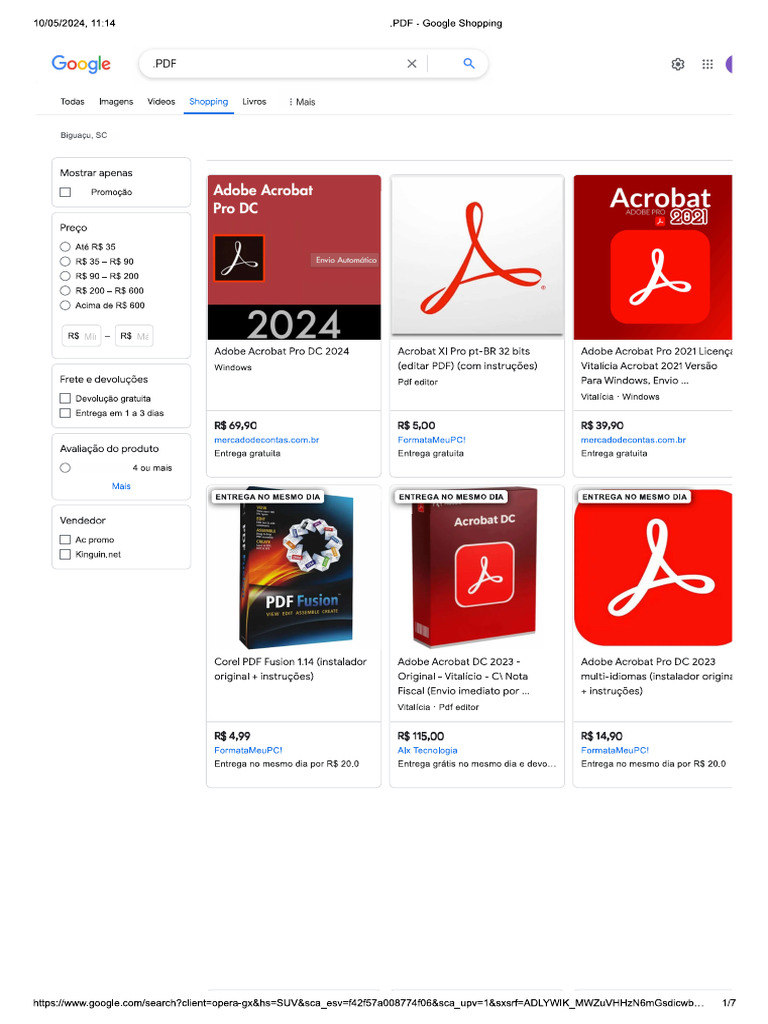Click the minimum price R$ field
This screenshot has height=1024, width=768.
click(82, 336)
